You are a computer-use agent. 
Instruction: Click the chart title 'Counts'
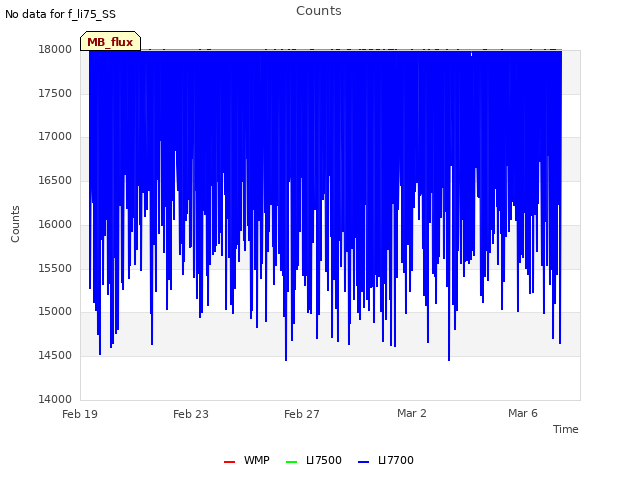tap(319, 11)
